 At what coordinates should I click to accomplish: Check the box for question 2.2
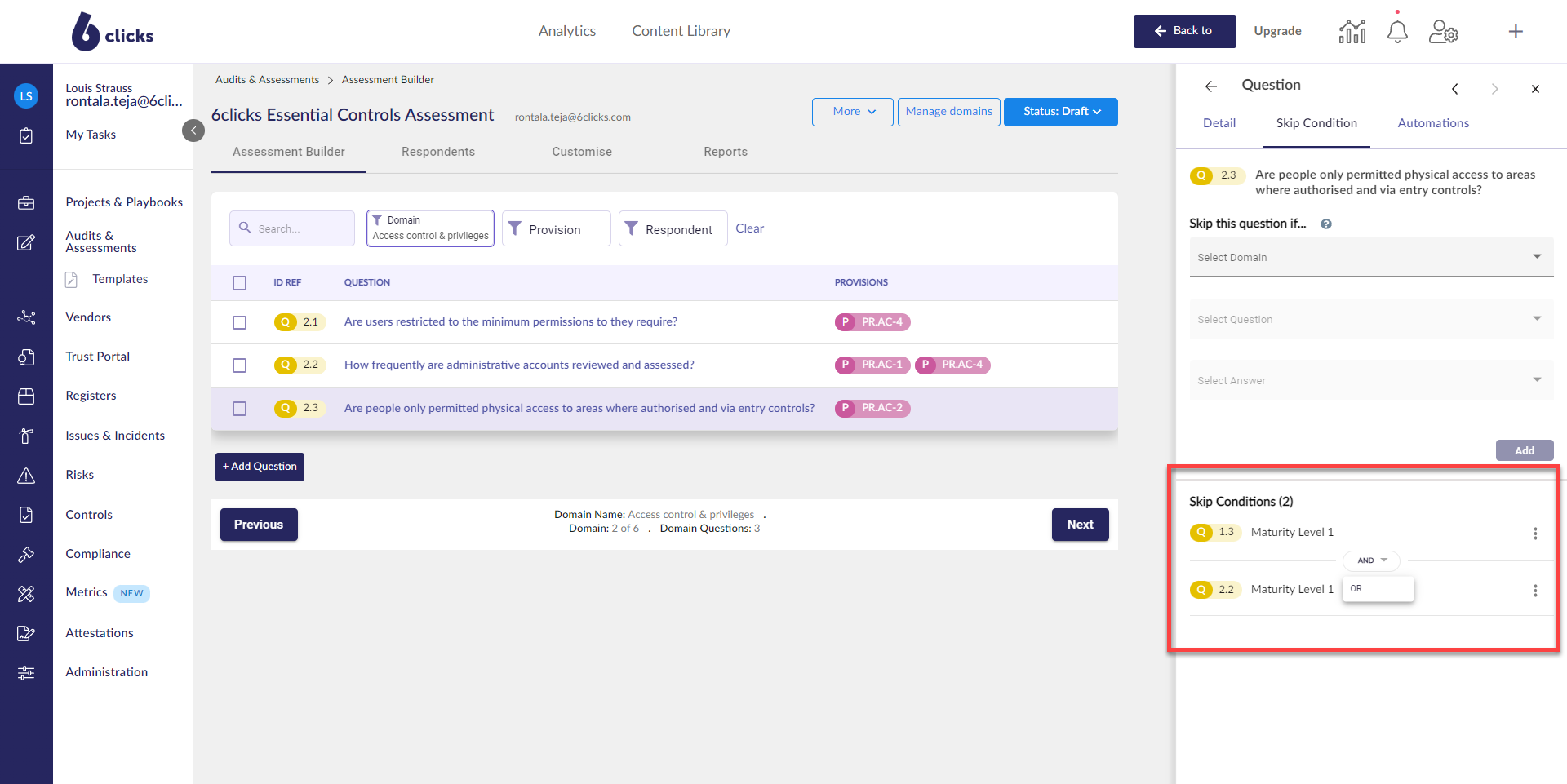(x=239, y=365)
